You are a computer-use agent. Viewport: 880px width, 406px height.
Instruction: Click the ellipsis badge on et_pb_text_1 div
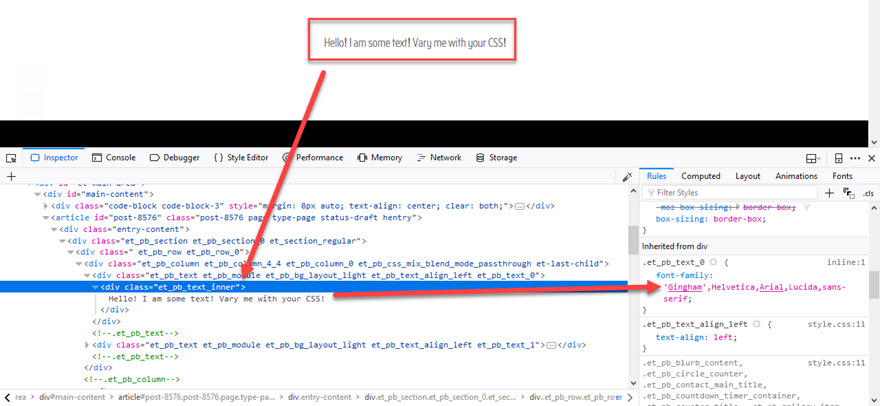point(551,344)
